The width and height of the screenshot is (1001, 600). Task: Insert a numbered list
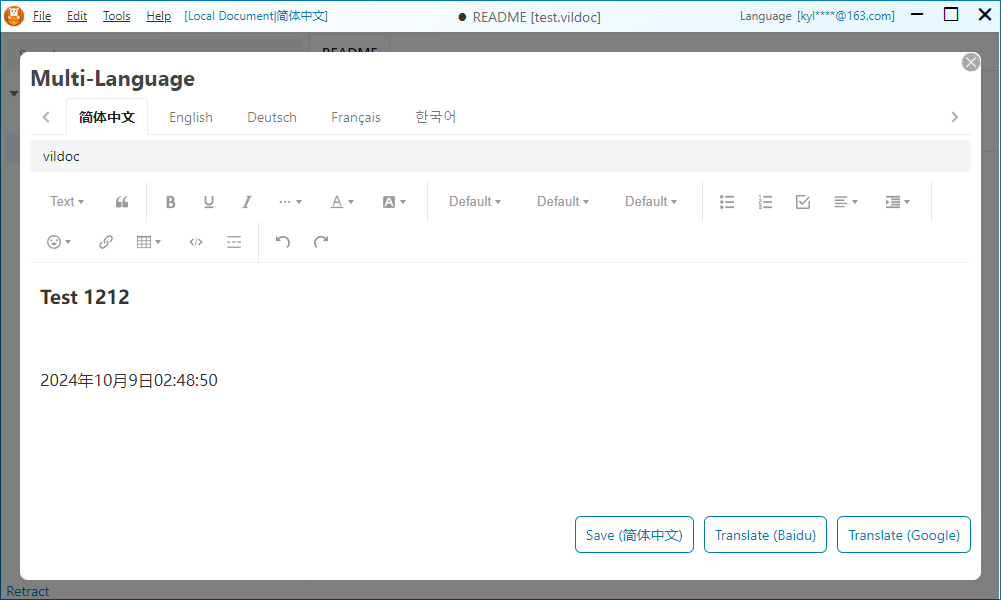tap(765, 202)
